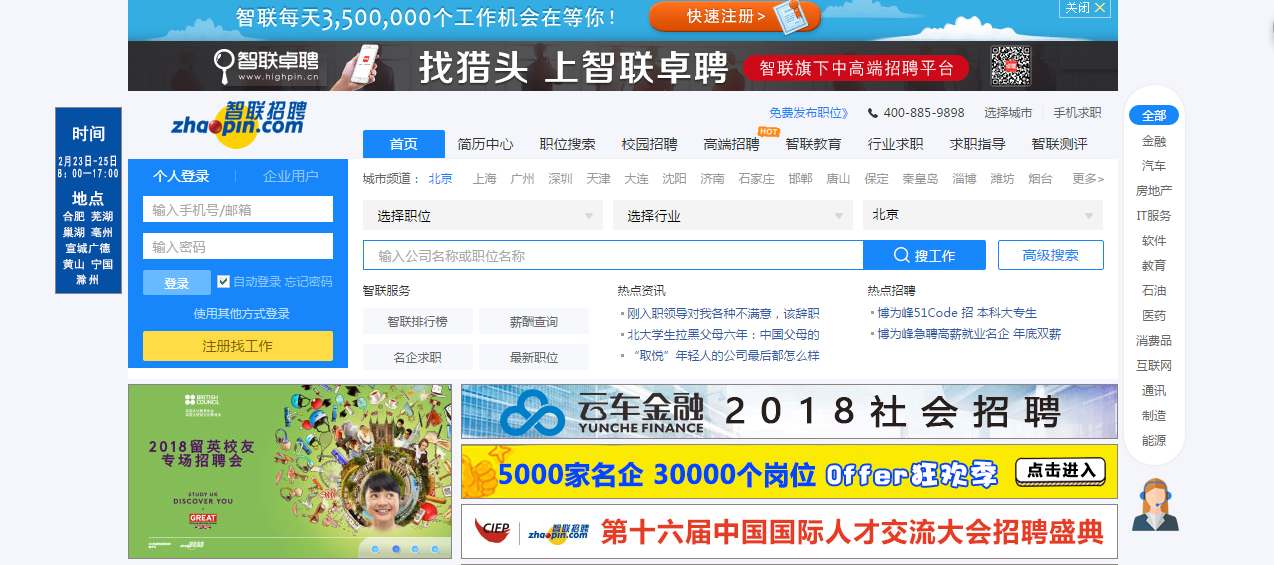This screenshot has height=565, width=1274.
Task: Click the 登录 button
Action: pos(177,283)
